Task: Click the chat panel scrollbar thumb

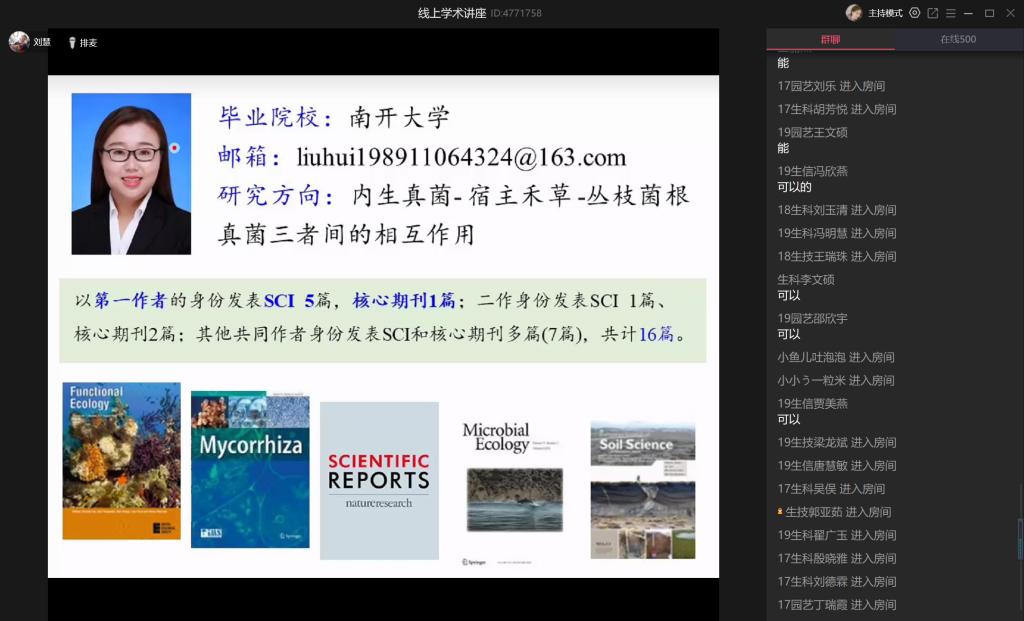Action: pyautogui.click(x=1020, y=538)
